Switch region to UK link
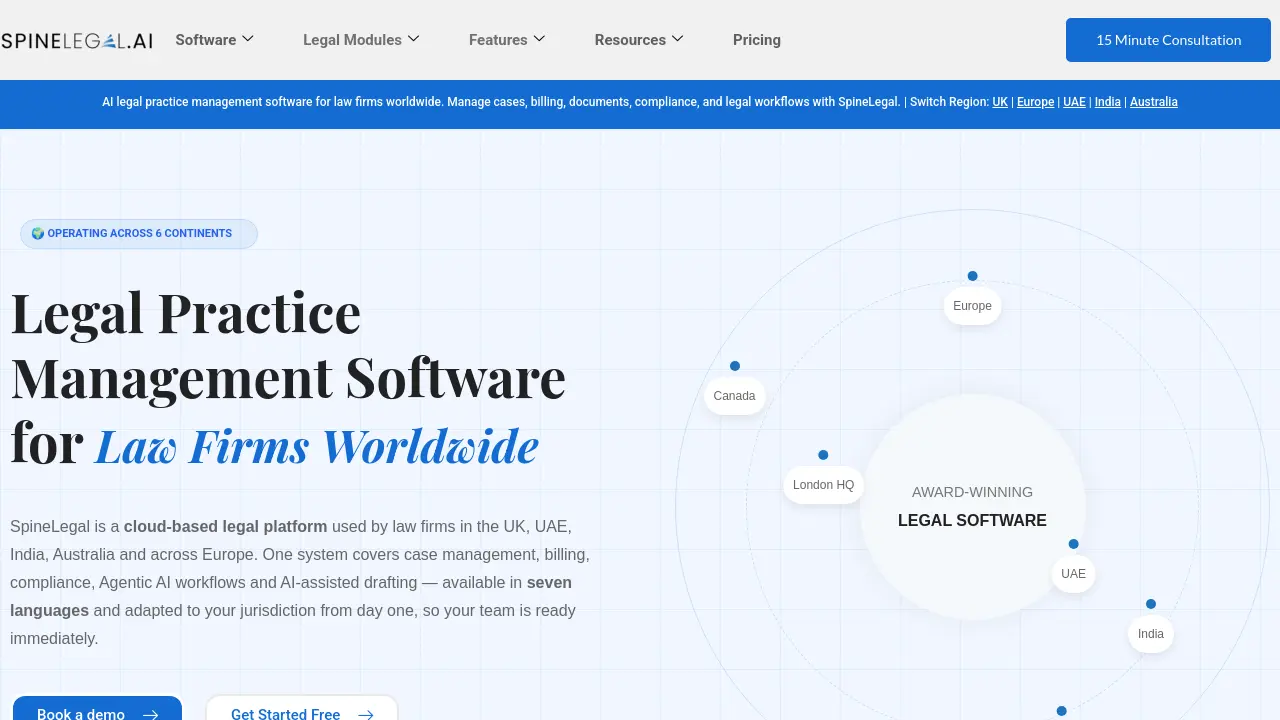1280x720 pixels. pyautogui.click(x=1000, y=102)
